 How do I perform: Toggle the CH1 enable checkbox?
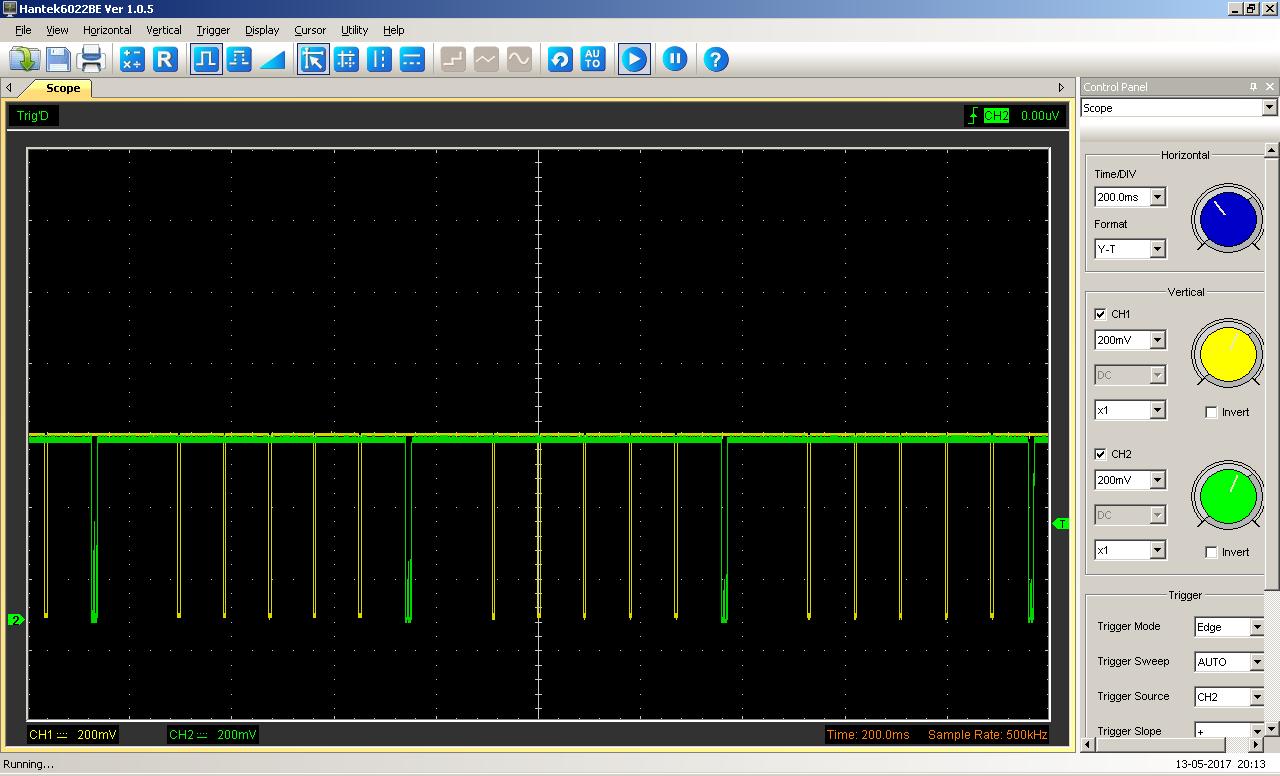[x=1101, y=314]
